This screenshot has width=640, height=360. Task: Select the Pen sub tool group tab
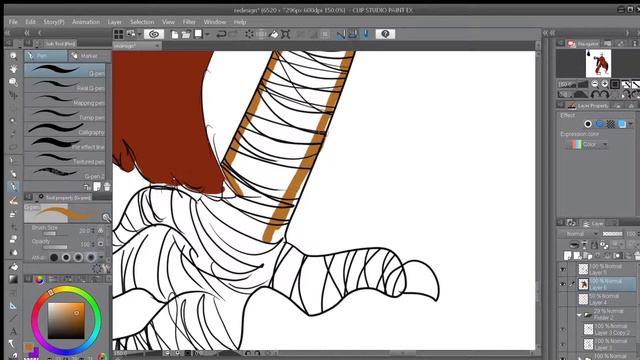point(46,56)
